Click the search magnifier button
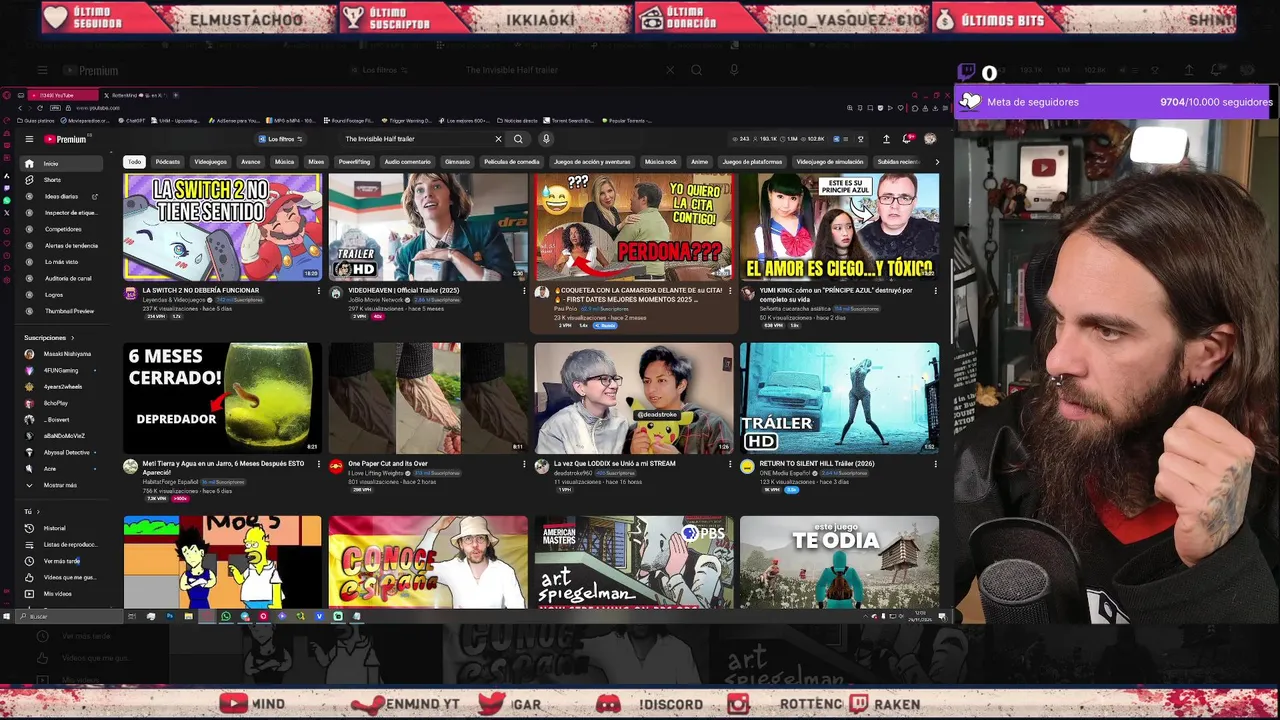This screenshot has width=1280, height=720. point(518,139)
